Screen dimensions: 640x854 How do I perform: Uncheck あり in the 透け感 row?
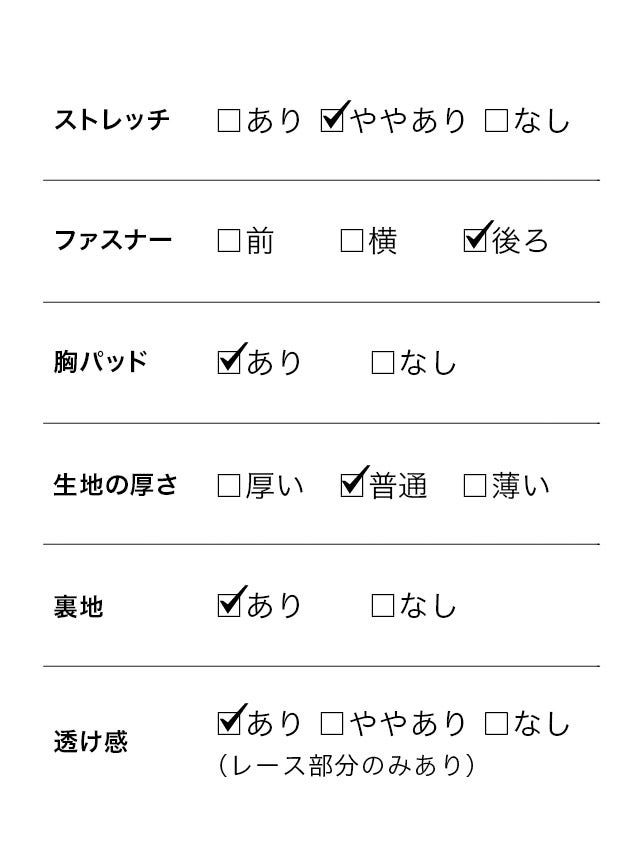click(229, 722)
